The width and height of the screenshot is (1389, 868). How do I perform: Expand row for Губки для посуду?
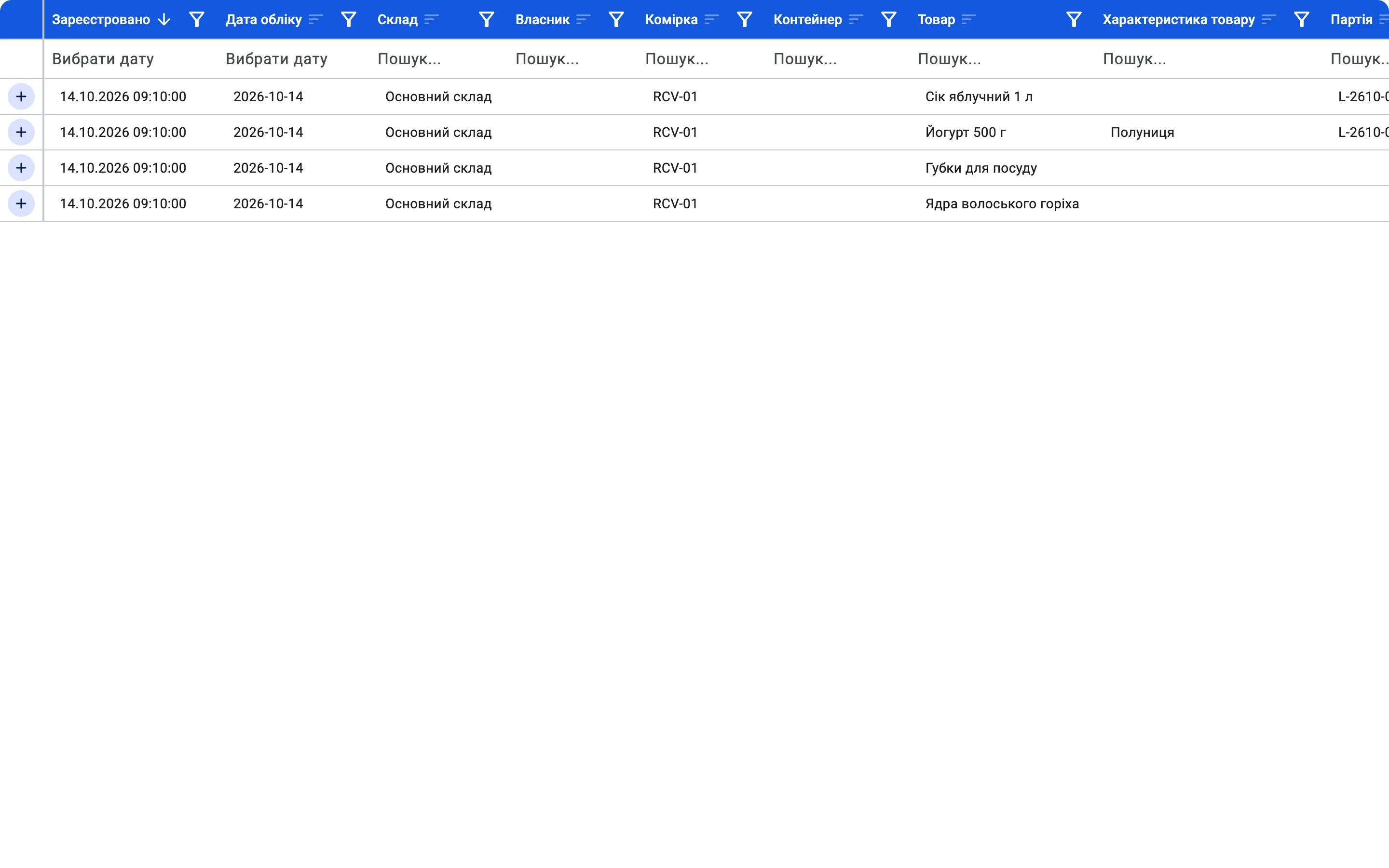click(21, 168)
